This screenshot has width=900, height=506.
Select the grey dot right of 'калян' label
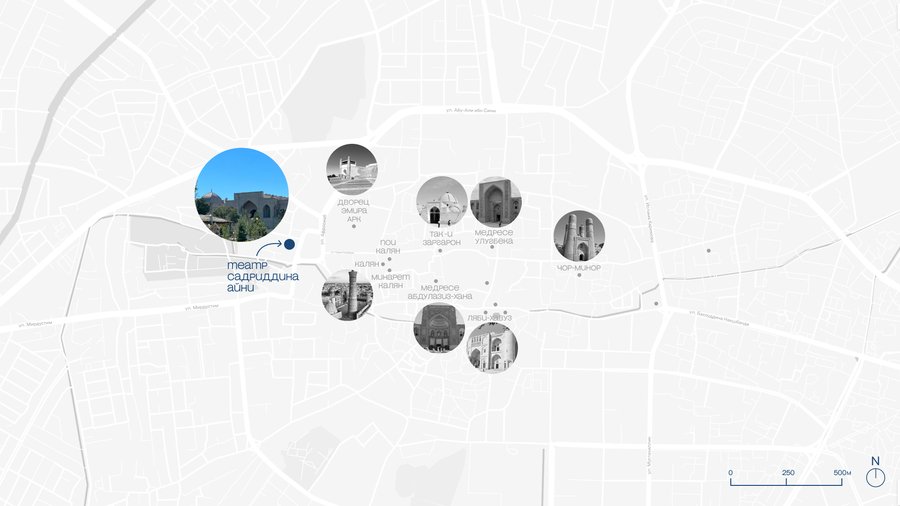[x=383, y=264]
